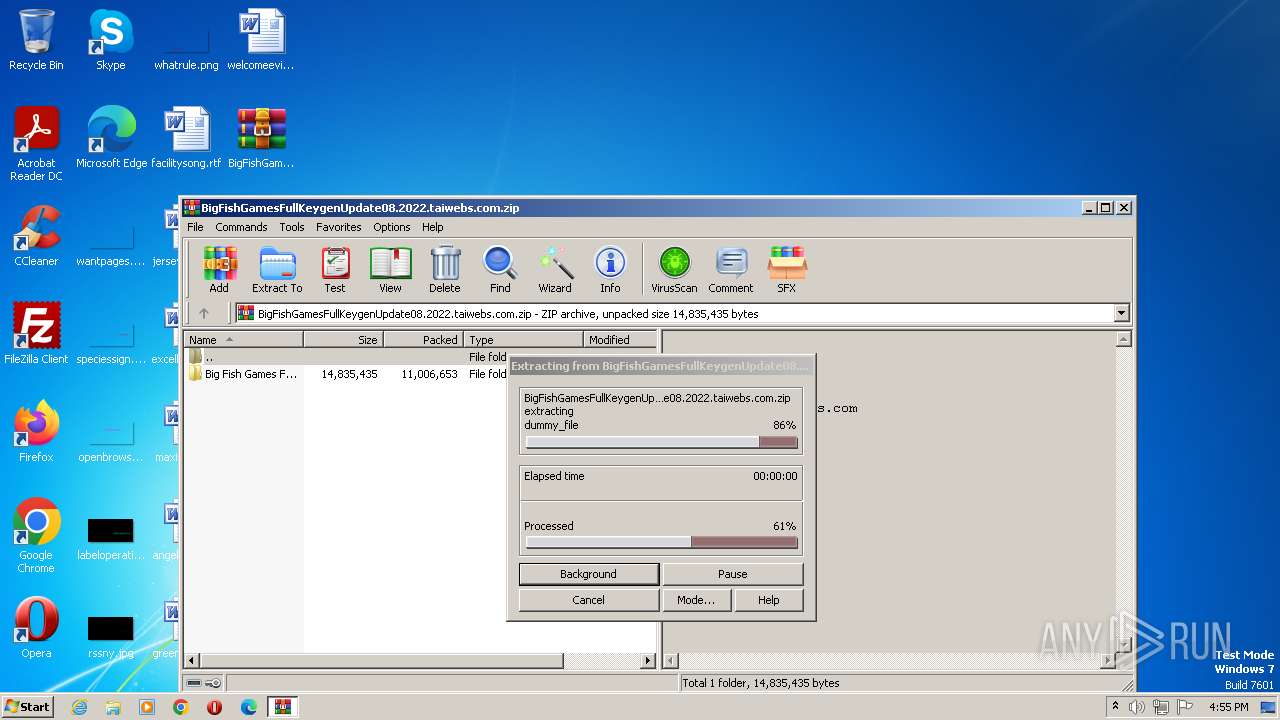Click the Chrome icon in taskbar

[x=180, y=707]
